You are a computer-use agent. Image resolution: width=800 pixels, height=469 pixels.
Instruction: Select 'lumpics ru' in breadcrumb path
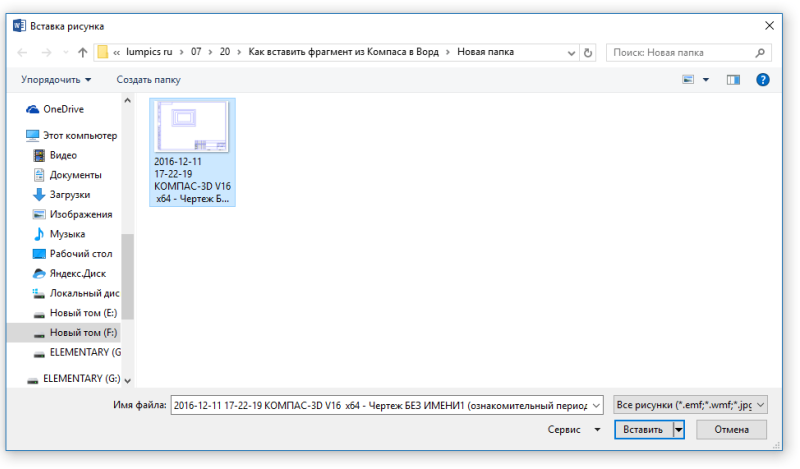coord(149,52)
